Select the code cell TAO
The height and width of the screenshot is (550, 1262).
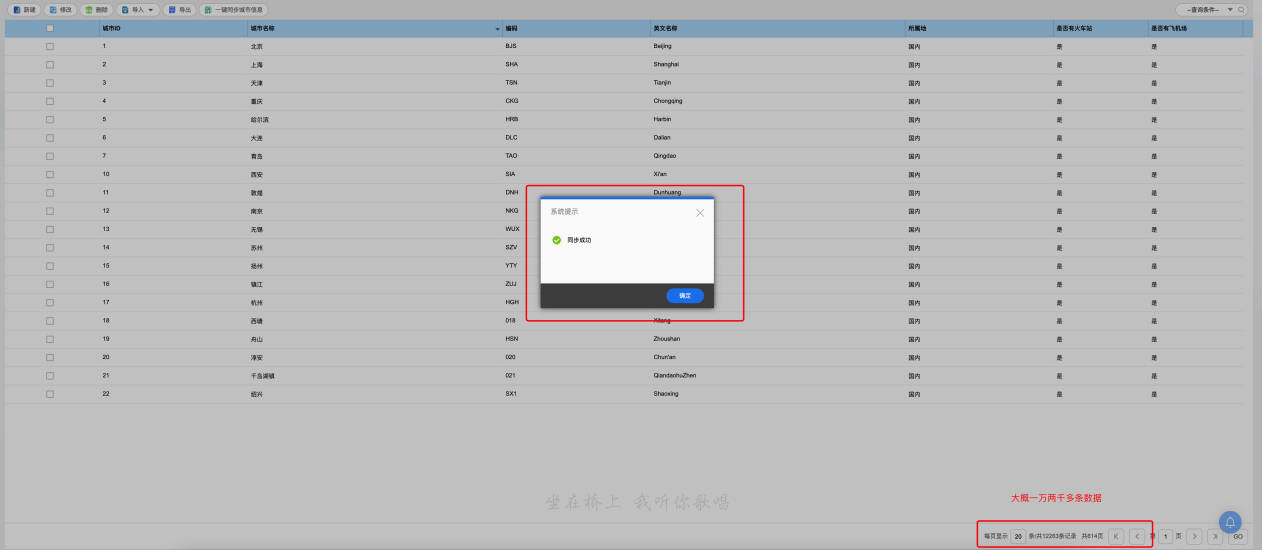(x=511, y=156)
